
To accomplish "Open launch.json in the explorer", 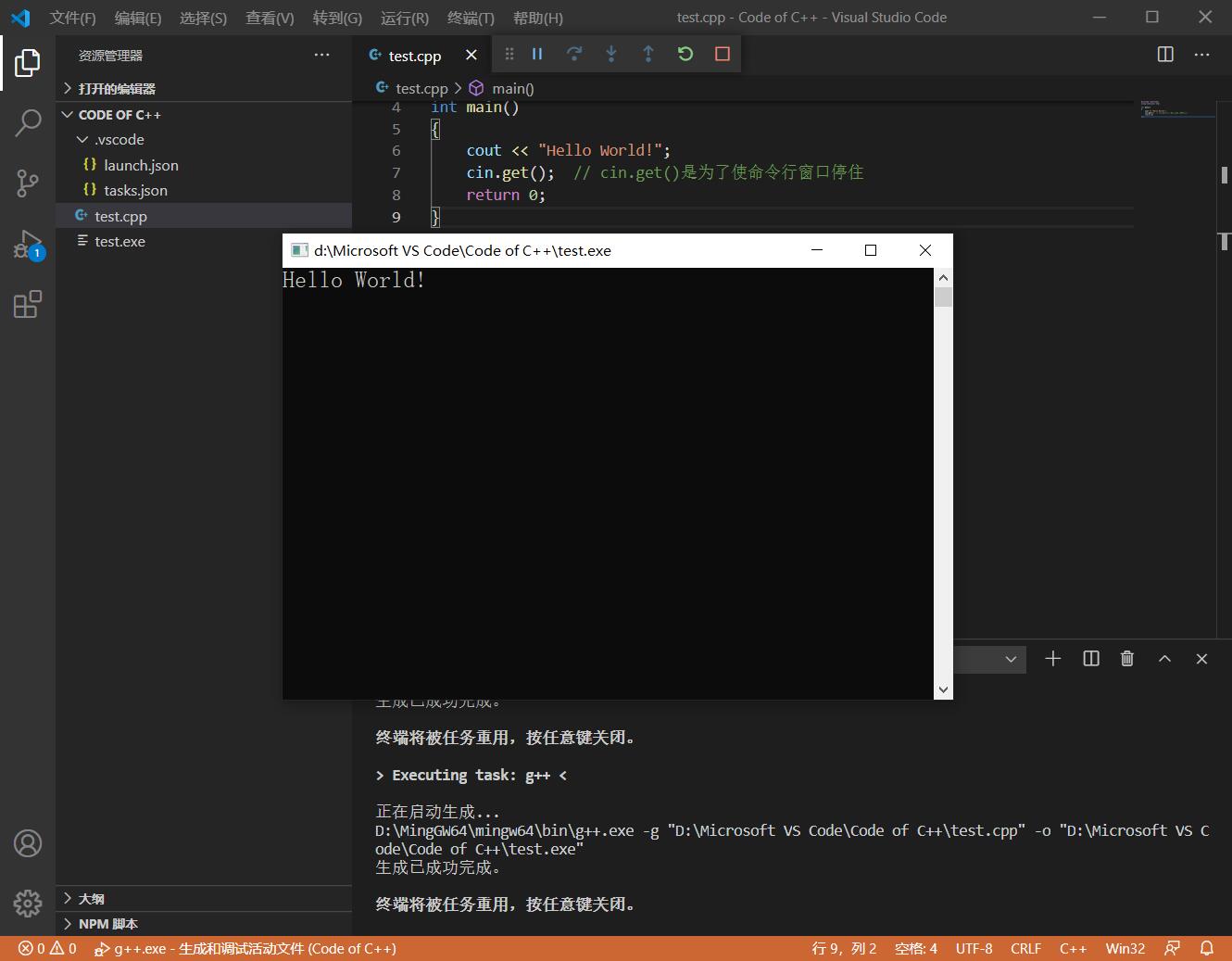I will [x=141, y=165].
